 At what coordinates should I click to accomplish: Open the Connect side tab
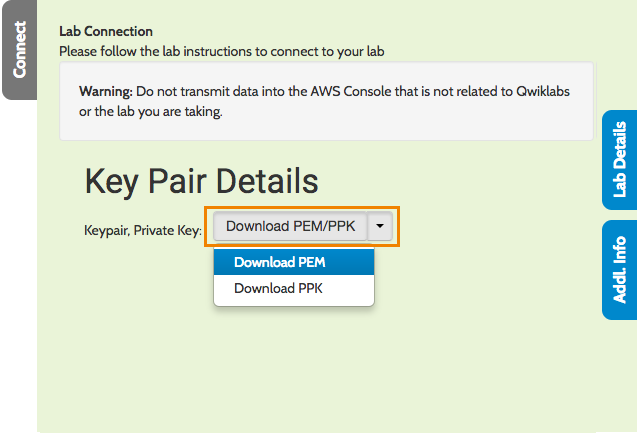click(x=19, y=50)
